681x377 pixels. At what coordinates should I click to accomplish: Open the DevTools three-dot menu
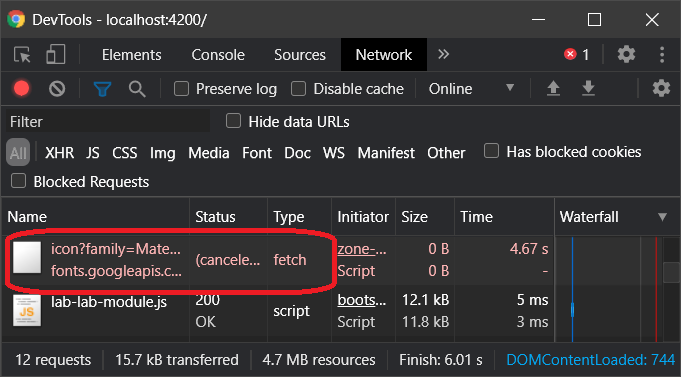pyautogui.click(x=662, y=55)
